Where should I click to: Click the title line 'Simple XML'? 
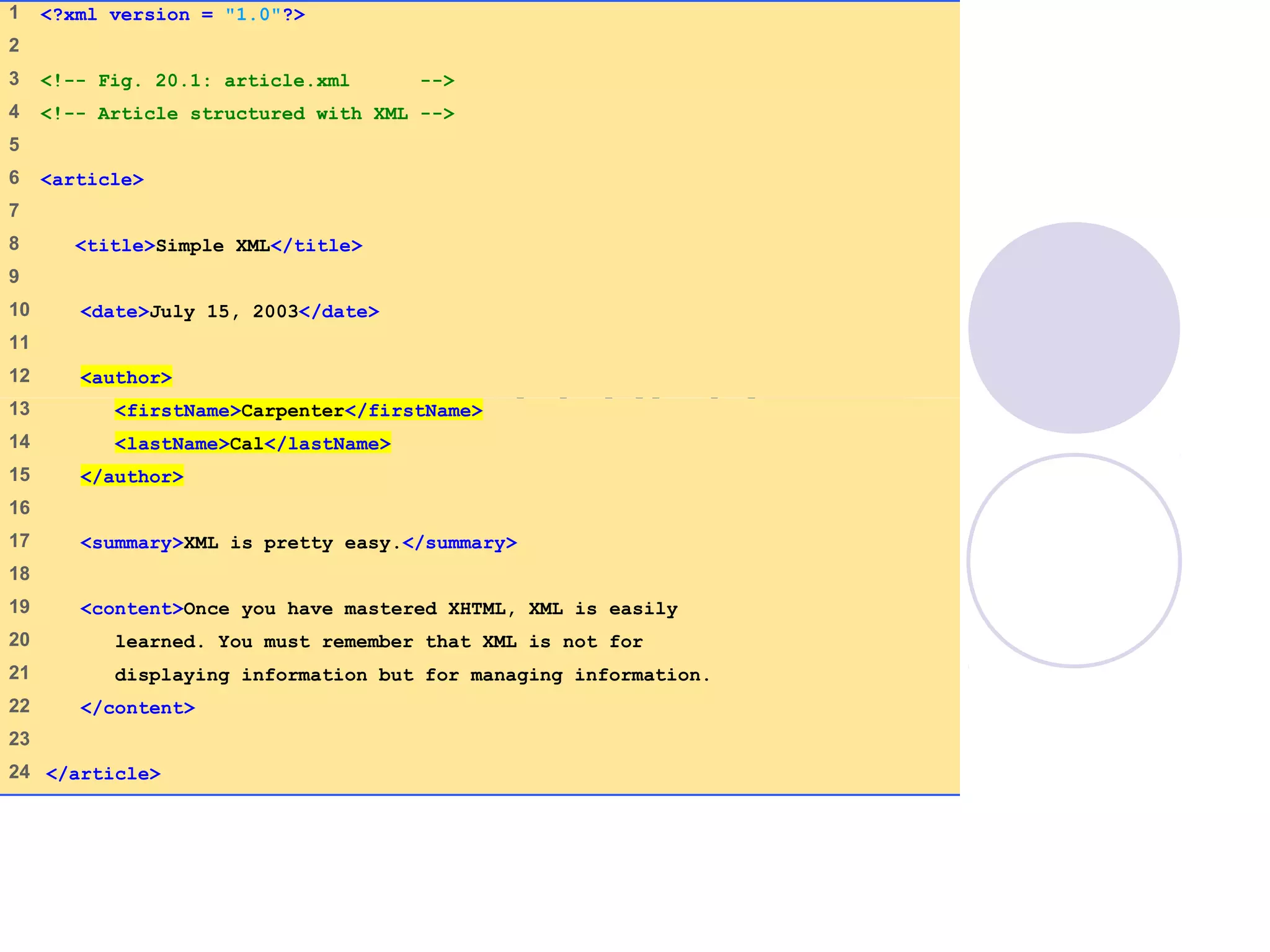coord(218,246)
